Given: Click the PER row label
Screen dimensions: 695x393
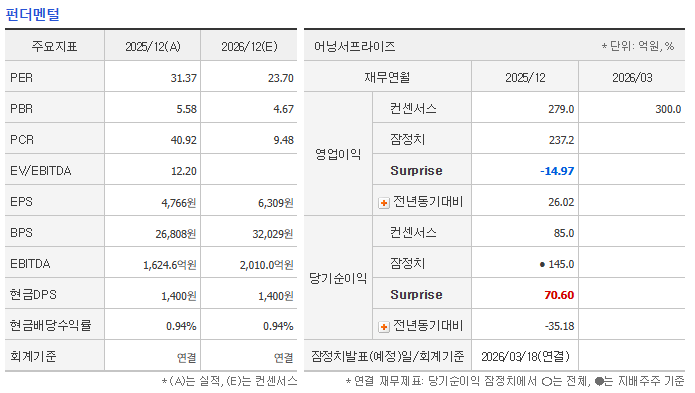Looking at the screenshot, I should click(x=21, y=78).
